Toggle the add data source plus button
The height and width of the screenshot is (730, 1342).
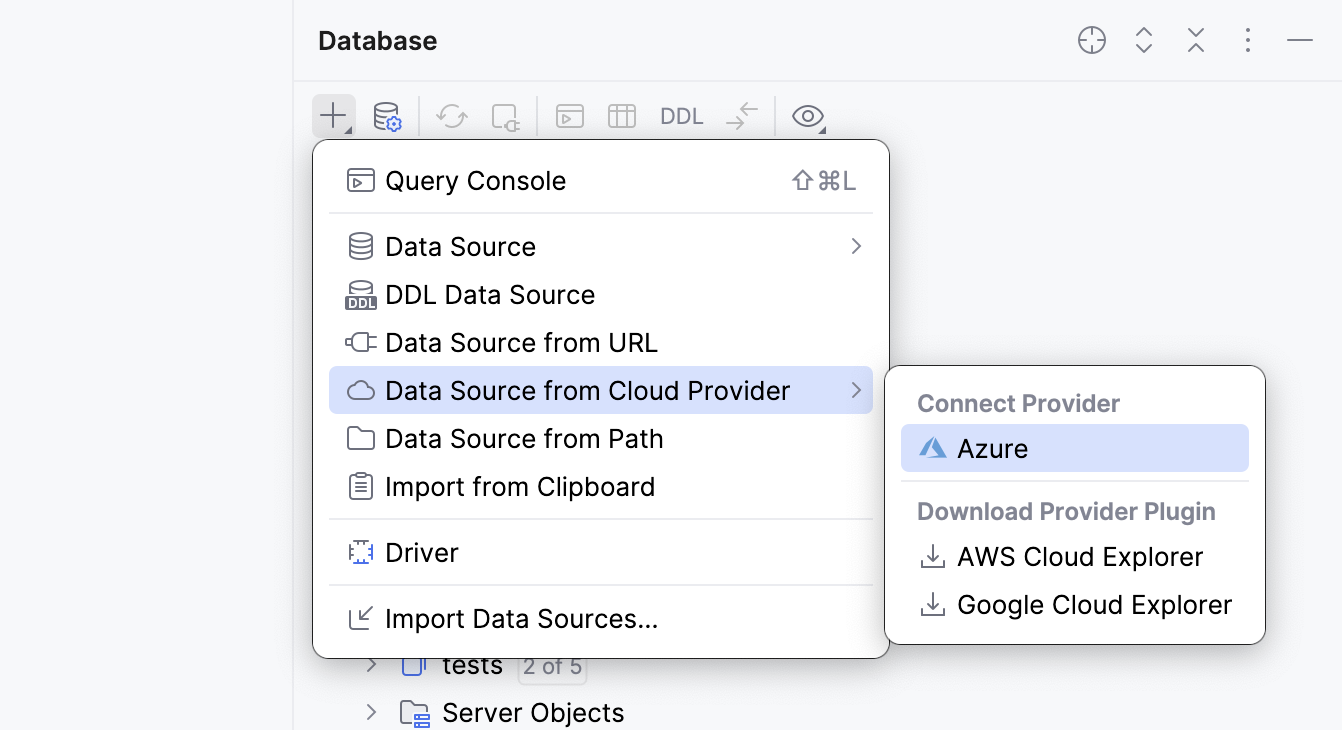(333, 115)
